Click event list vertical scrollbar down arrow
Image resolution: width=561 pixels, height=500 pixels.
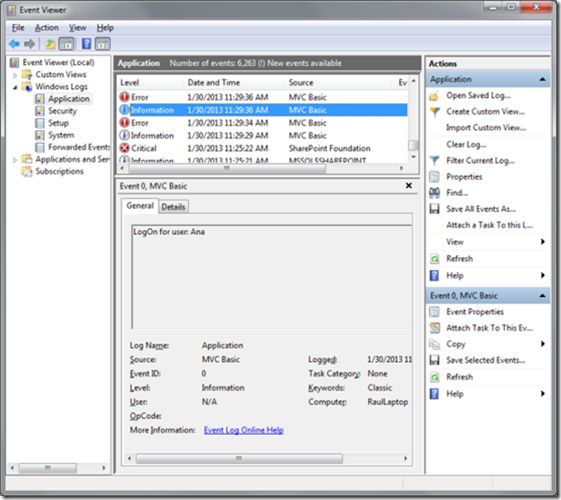click(414, 157)
